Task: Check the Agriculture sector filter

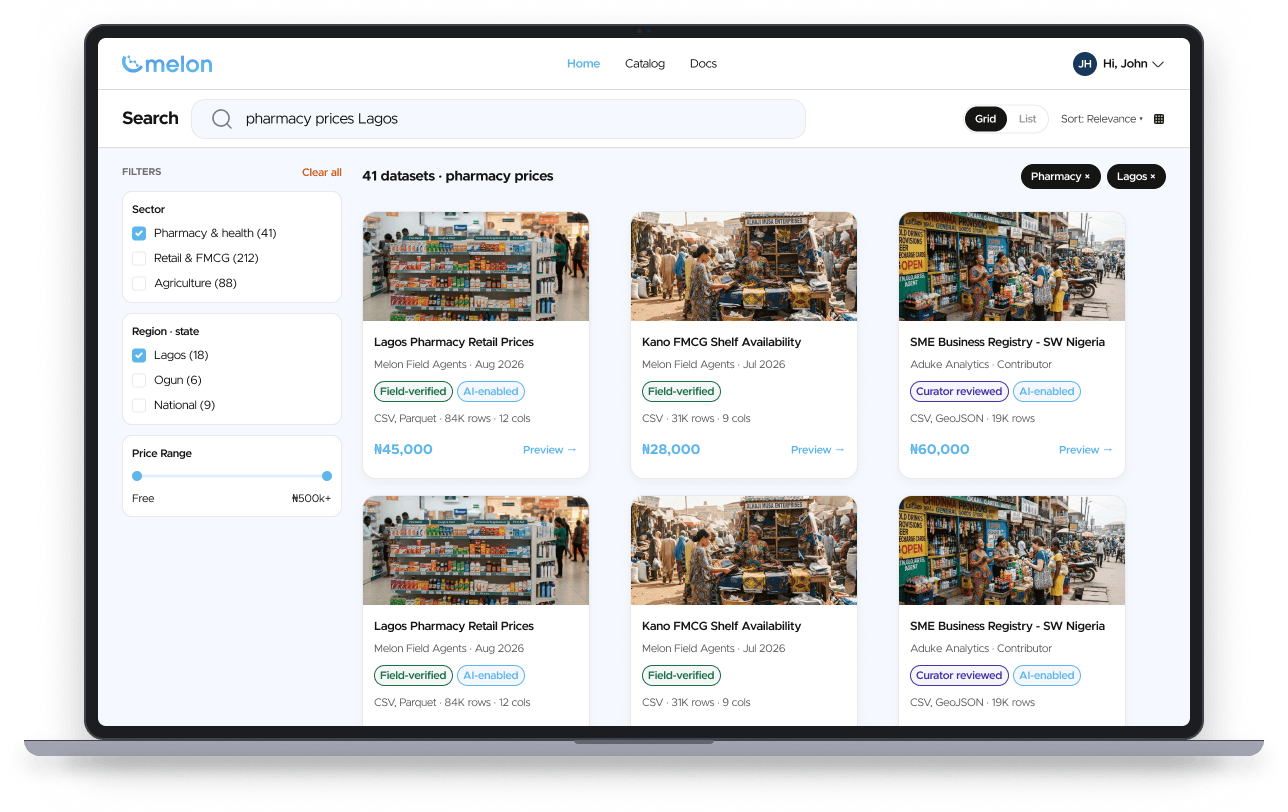Action: pyautogui.click(x=139, y=283)
